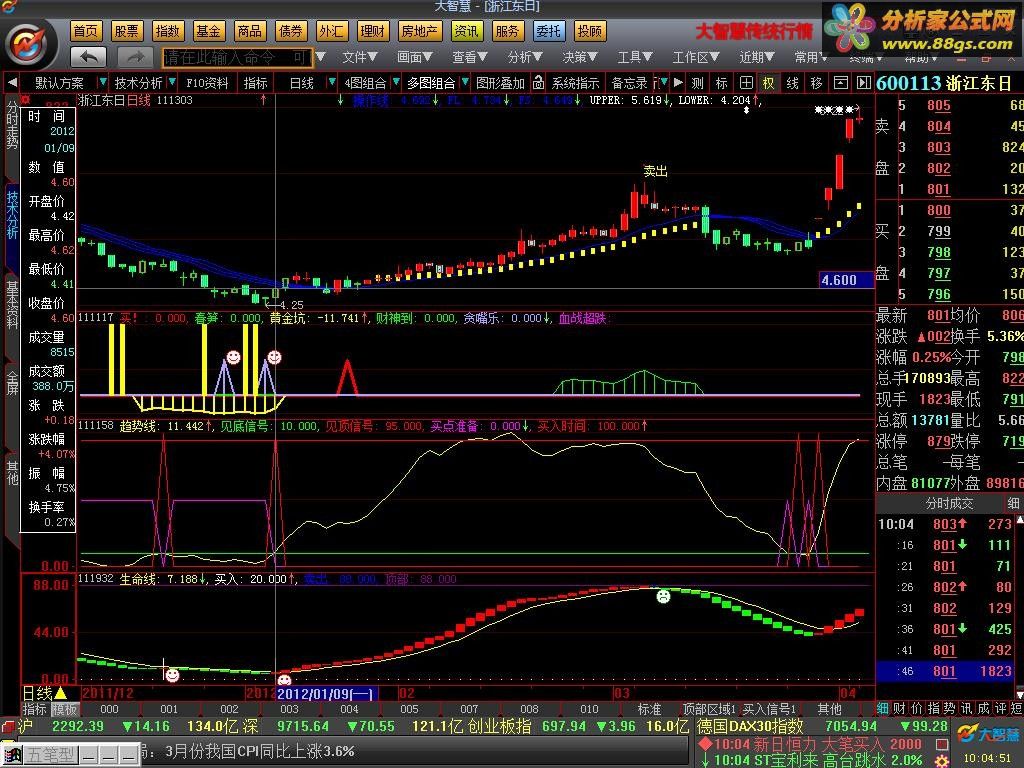Select the 势 tab bottom right
This screenshot has width=1024, height=768.
(949, 708)
